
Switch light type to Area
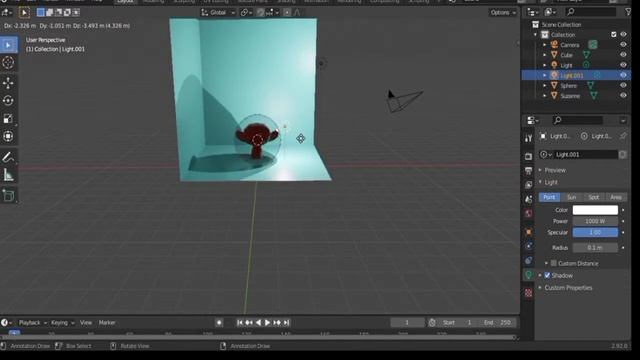(x=616, y=198)
